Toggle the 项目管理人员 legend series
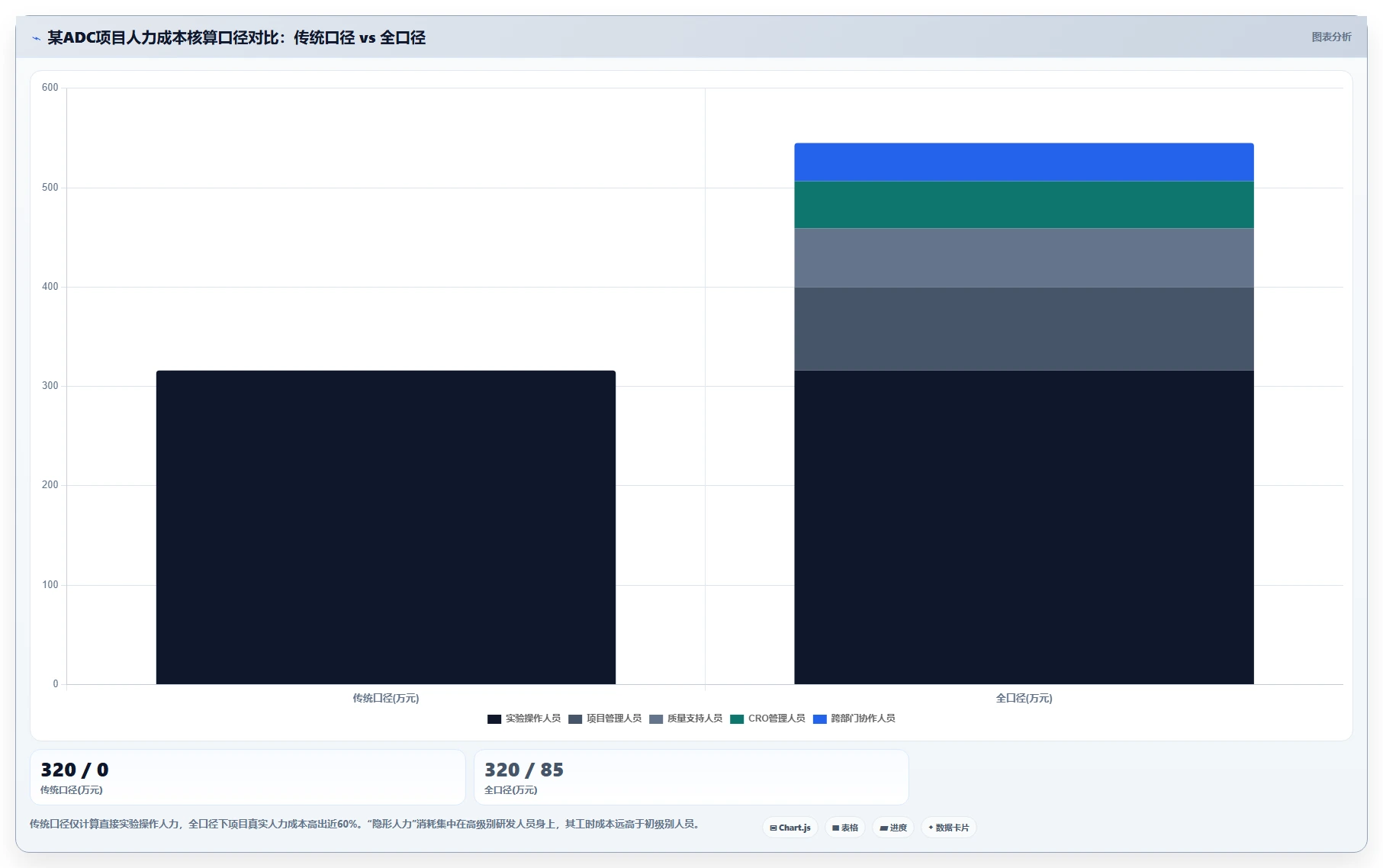1383x868 pixels. pyautogui.click(x=605, y=719)
